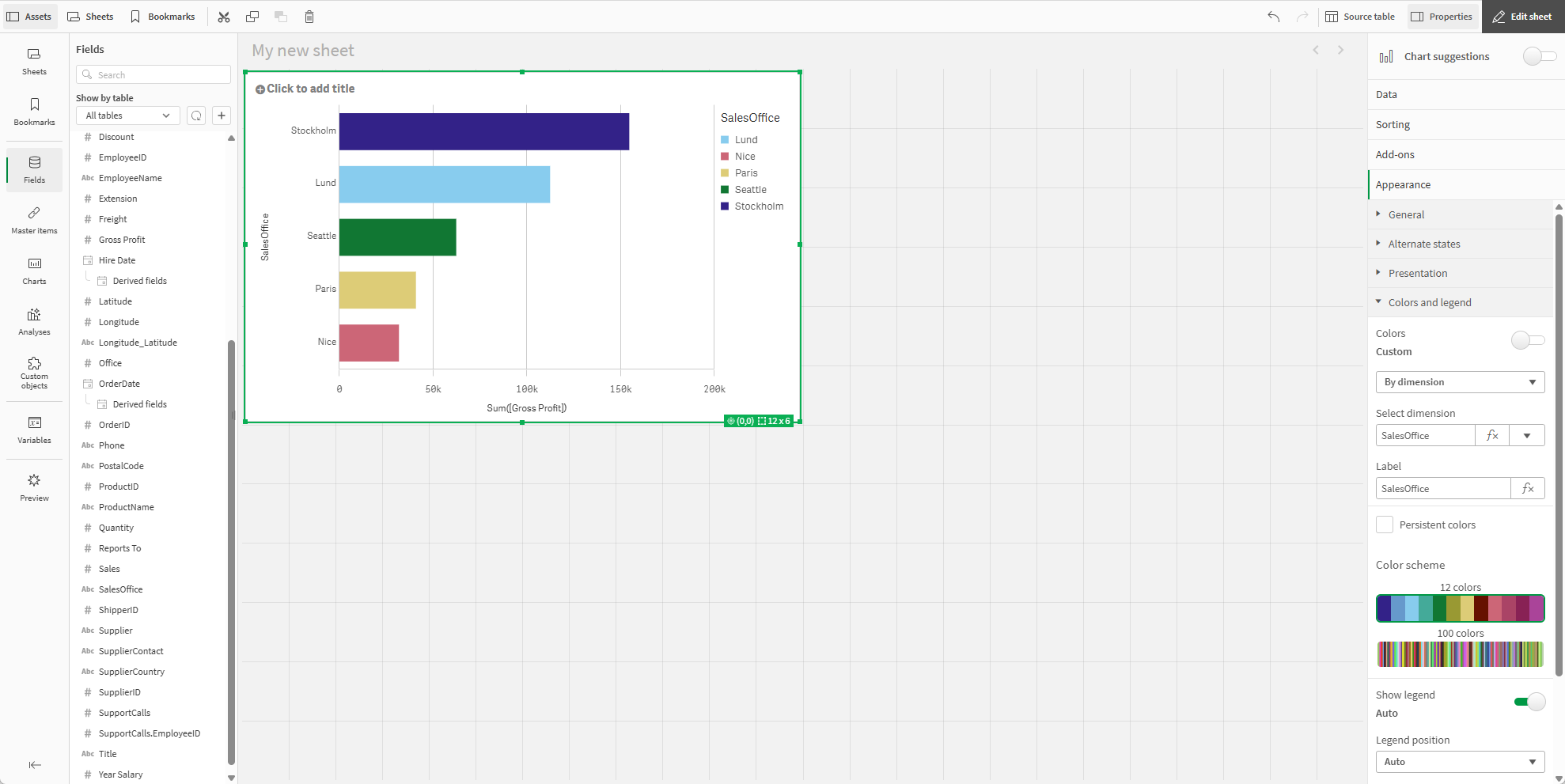Enable Chart suggestions
This screenshot has width=1565, height=784.
point(1539,56)
